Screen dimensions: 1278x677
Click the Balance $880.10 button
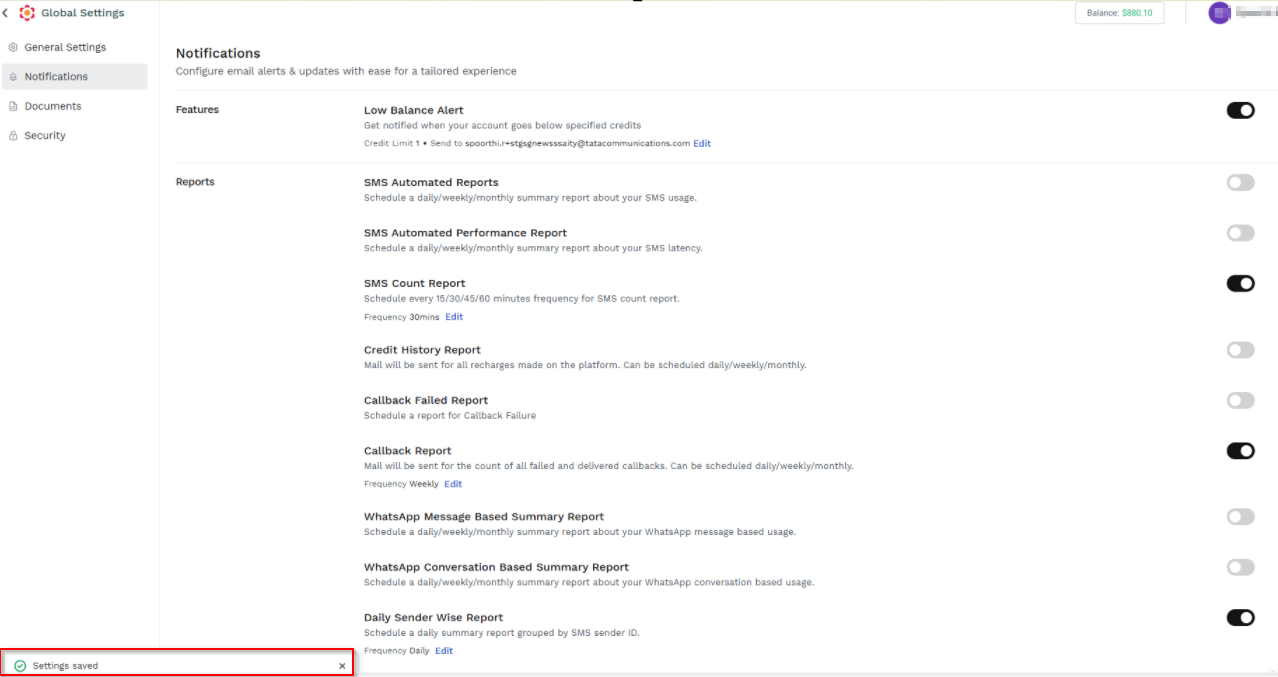point(1119,13)
